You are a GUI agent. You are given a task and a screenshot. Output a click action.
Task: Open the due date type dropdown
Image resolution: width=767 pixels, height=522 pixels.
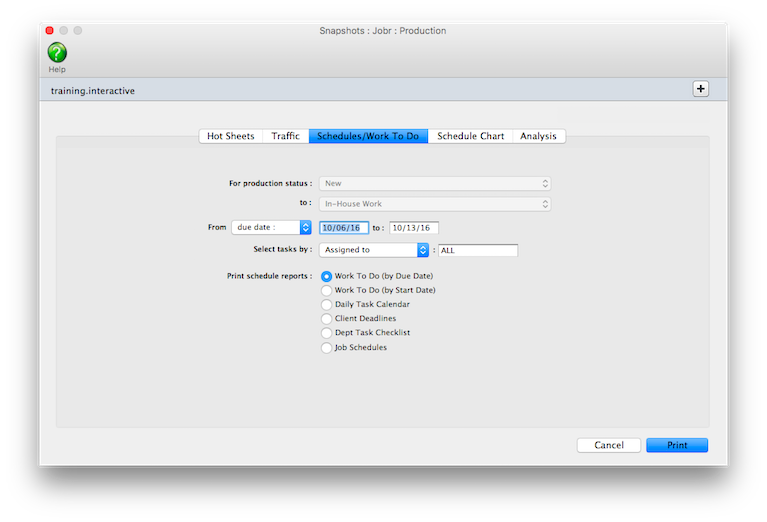click(271, 228)
